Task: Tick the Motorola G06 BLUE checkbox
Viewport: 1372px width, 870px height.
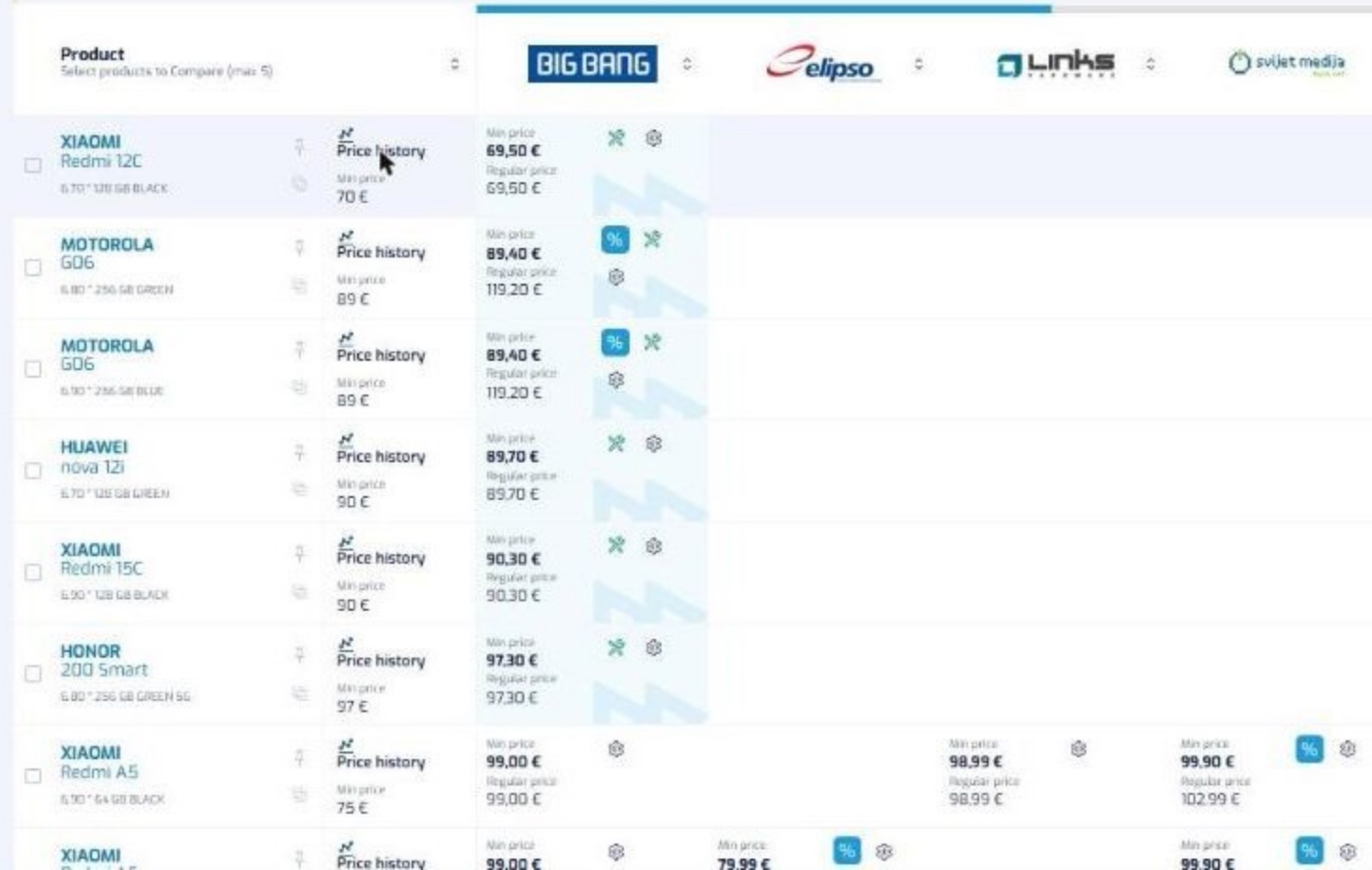Action: point(33,368)
